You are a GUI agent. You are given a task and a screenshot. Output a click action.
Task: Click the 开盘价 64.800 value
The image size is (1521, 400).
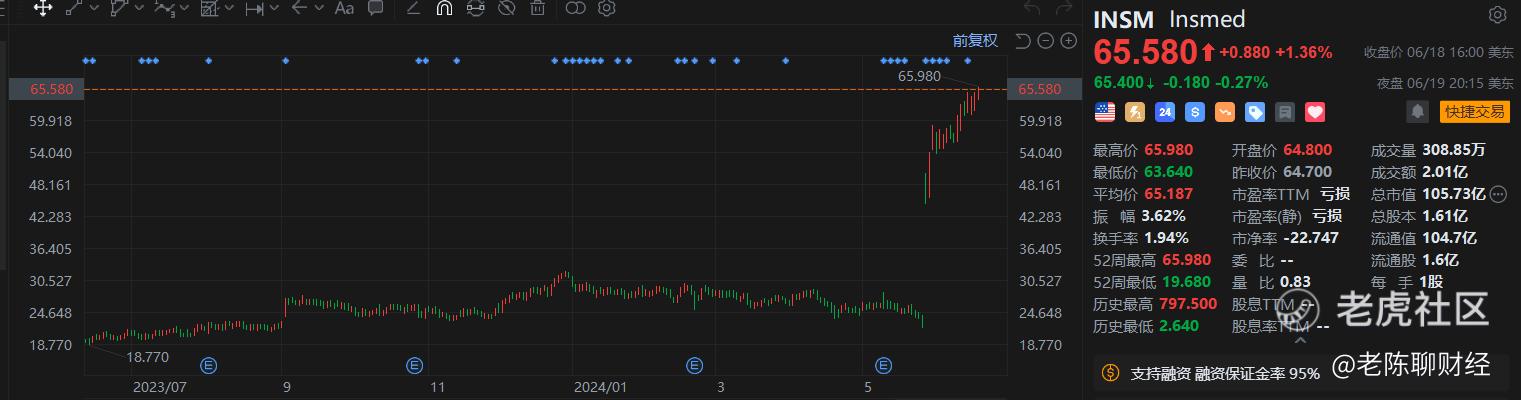(x=1307, y=150)
